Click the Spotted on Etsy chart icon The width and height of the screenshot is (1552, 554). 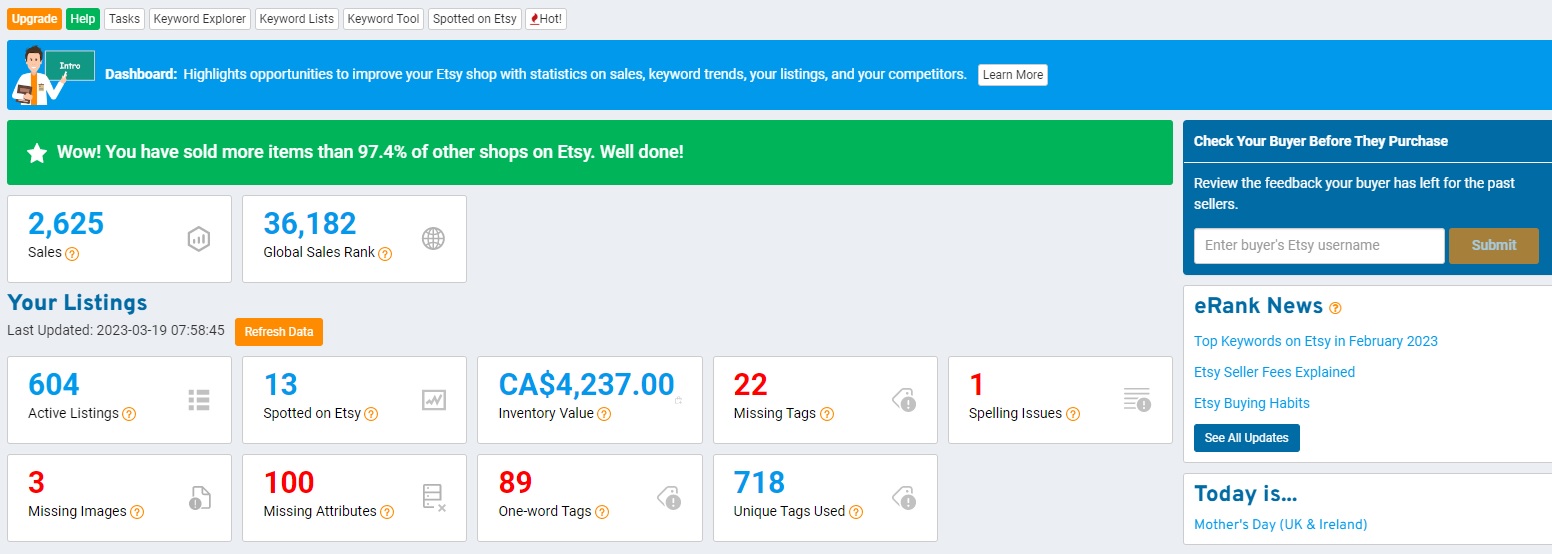pyautogui.click(x=433, y=400)
